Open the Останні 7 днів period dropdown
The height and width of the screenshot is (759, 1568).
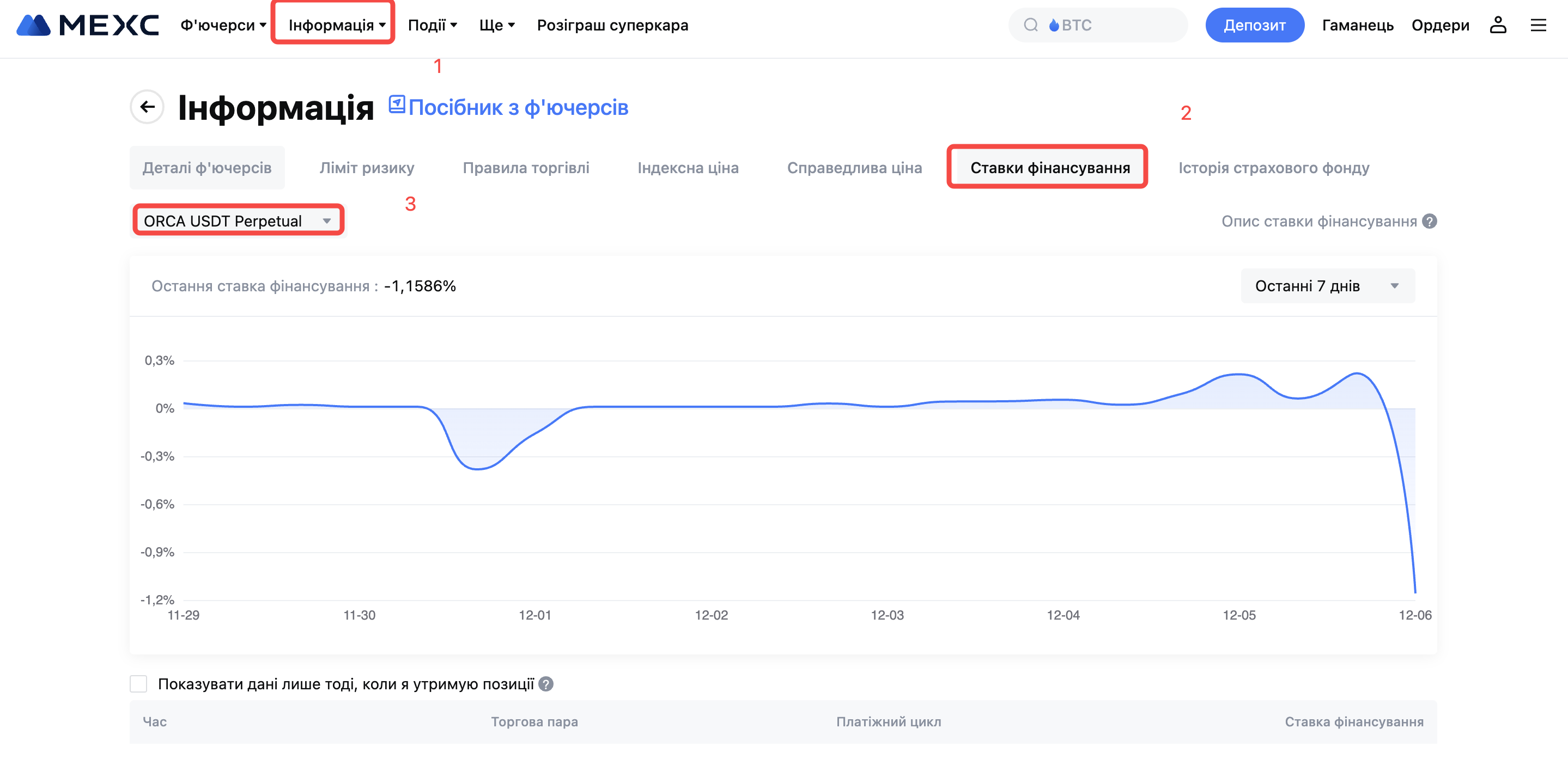[1327, 286]
